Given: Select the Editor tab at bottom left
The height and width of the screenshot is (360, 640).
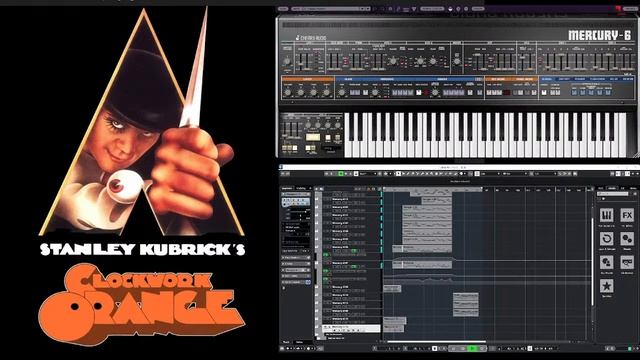Looking at the screenshot, I should (x=300, y=342).
